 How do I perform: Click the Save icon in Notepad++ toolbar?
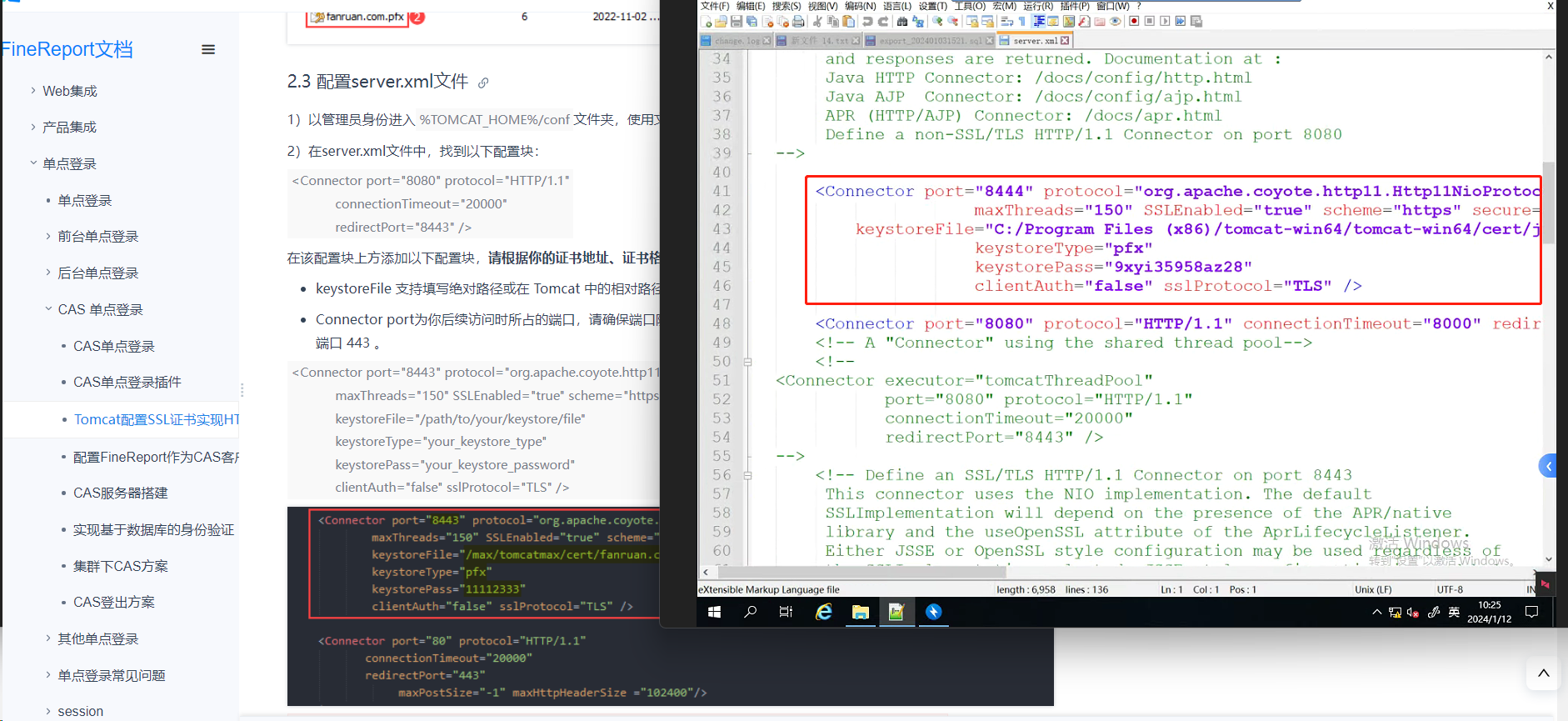click(x=737, y=21)
